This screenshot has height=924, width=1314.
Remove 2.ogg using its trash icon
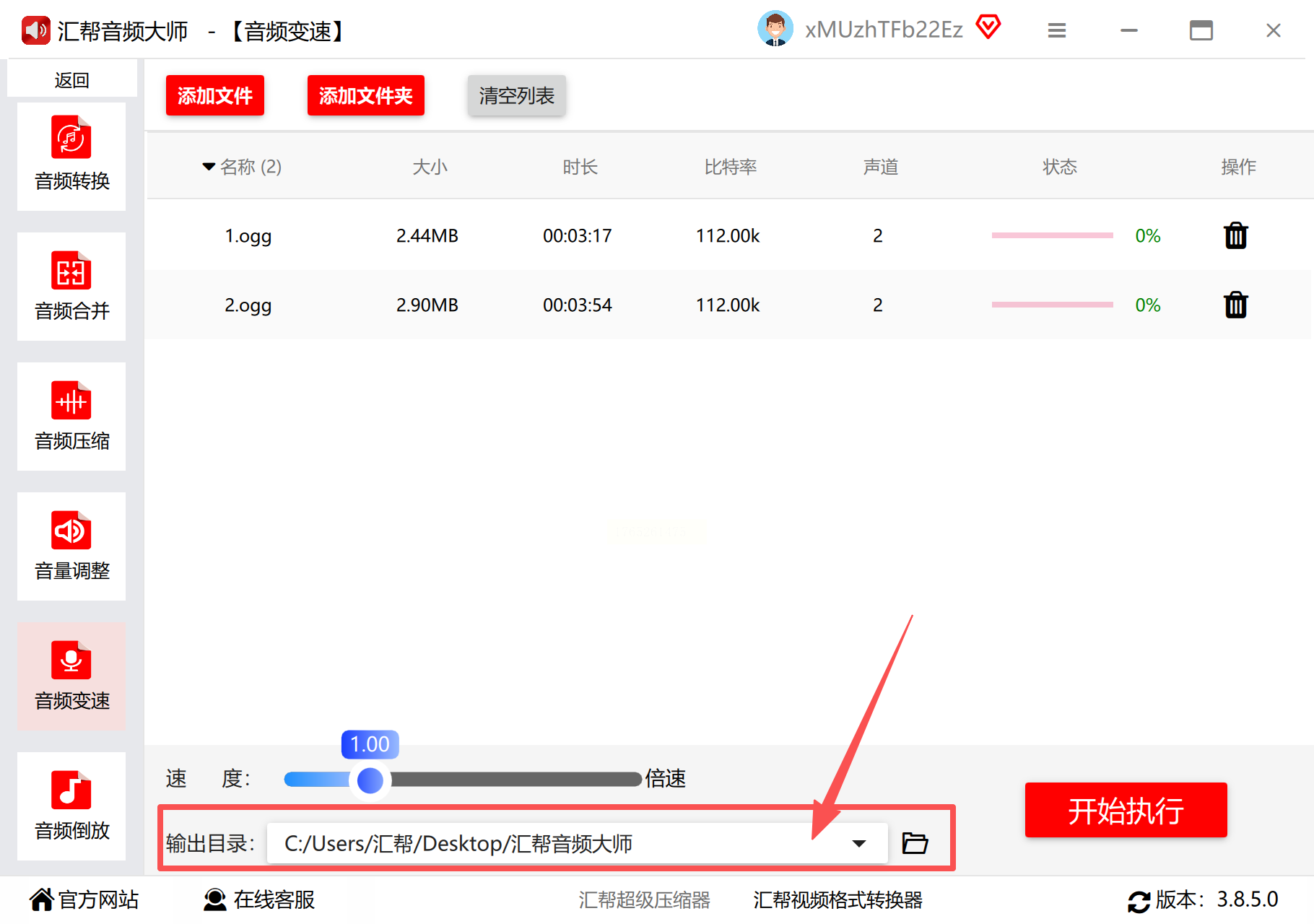pos(1236,305)
